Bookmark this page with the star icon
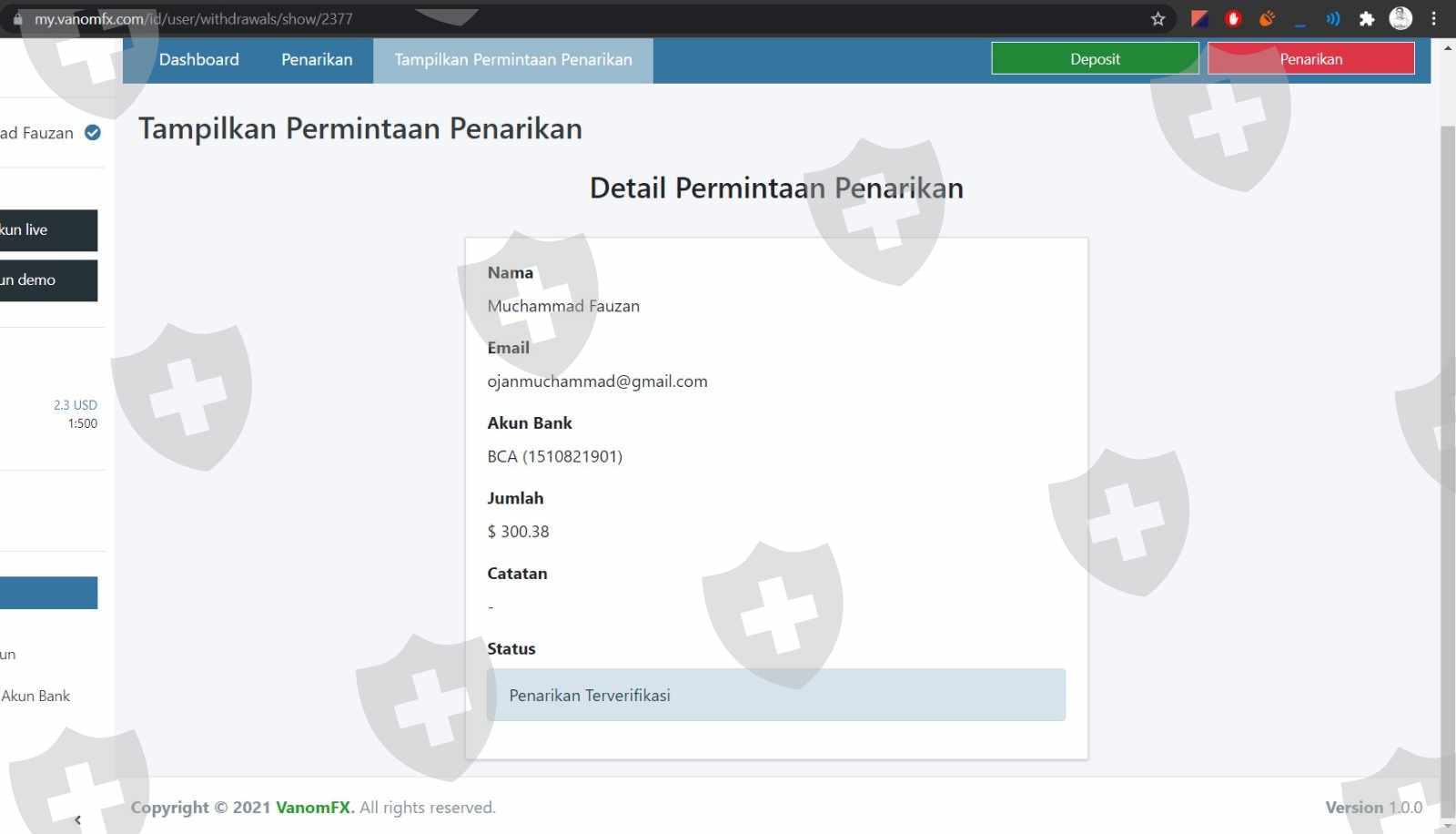Viewport: 1456px width, 834px height. [x=1158, y=19]
